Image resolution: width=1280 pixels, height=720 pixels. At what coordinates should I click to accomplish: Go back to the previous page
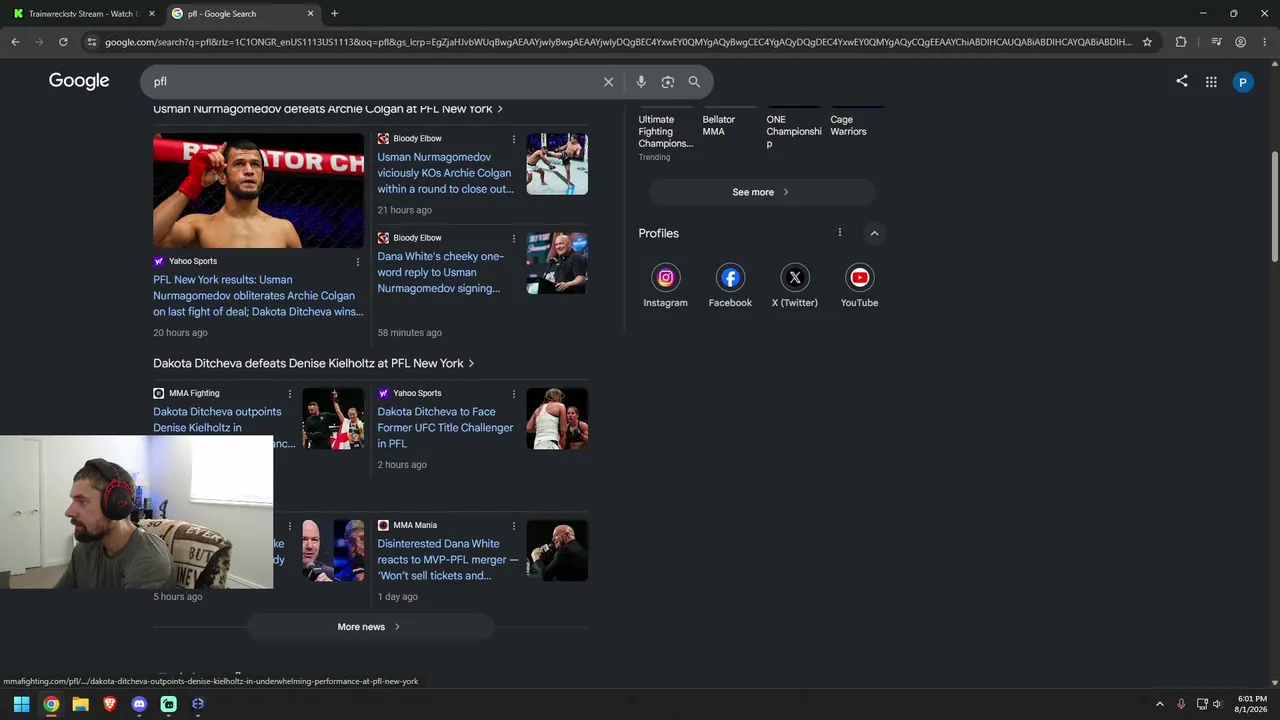15,42
